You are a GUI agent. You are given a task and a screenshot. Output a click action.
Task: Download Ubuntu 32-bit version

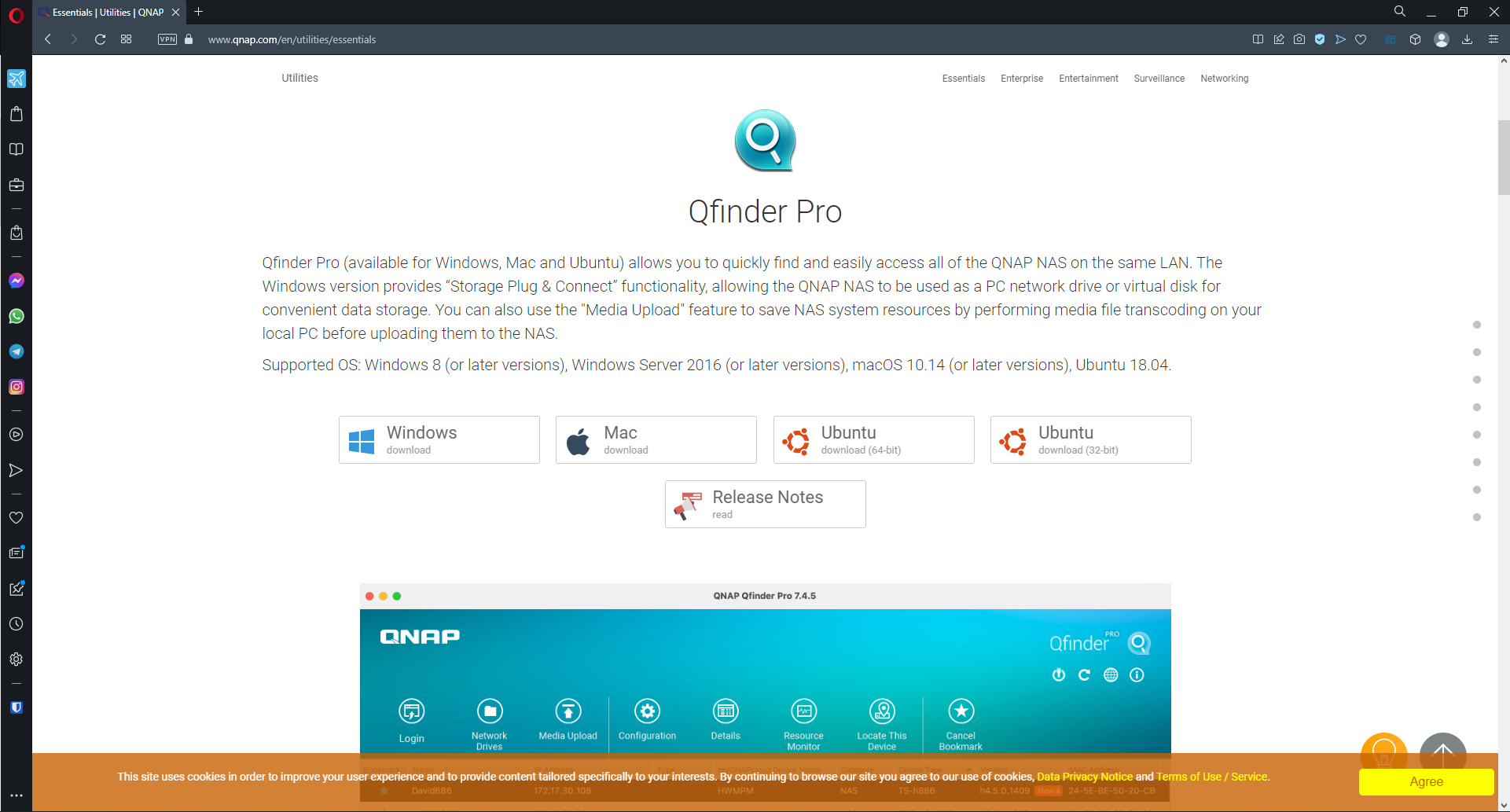[x=1091, y=439]
